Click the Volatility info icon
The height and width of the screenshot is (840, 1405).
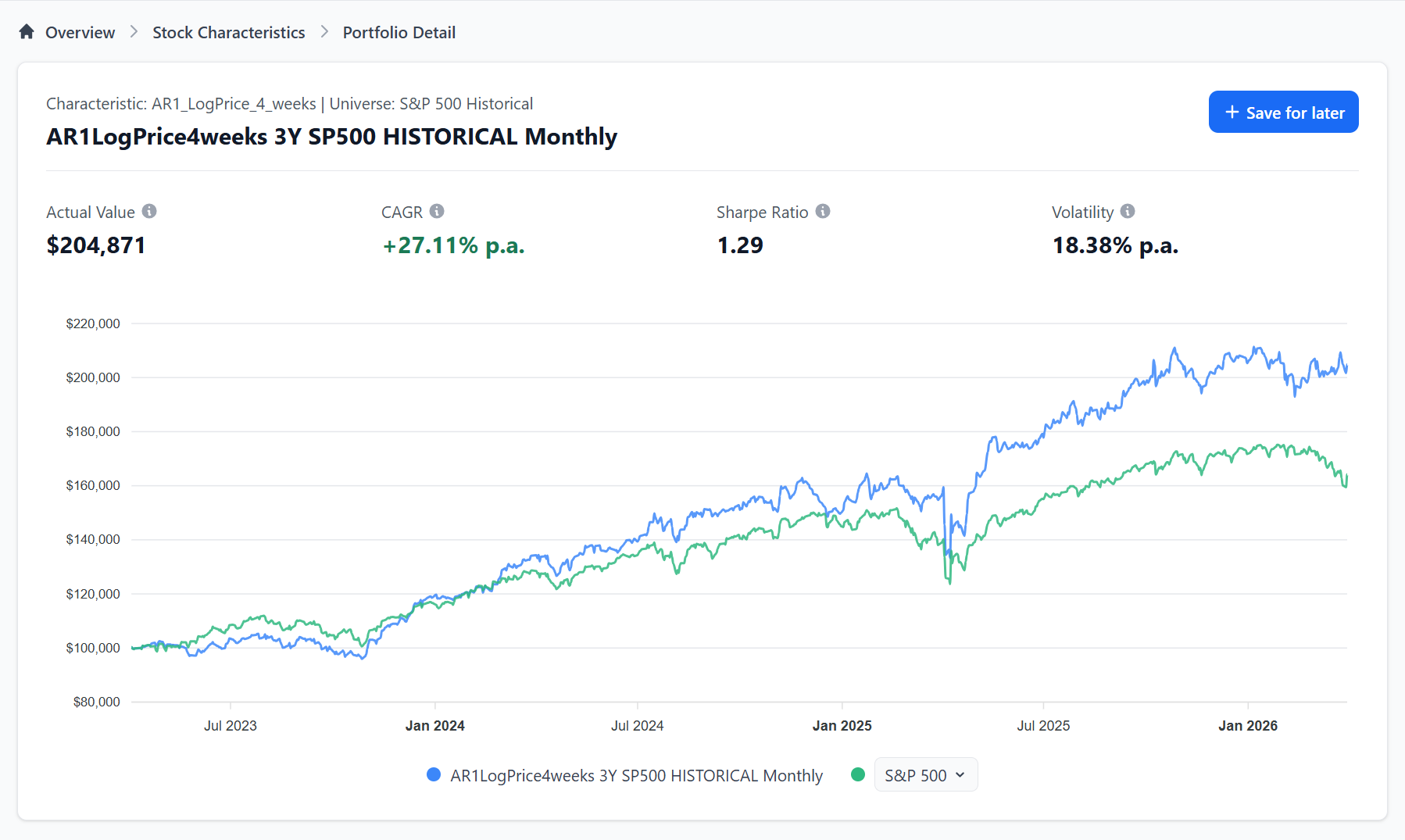coord(1128,212)
